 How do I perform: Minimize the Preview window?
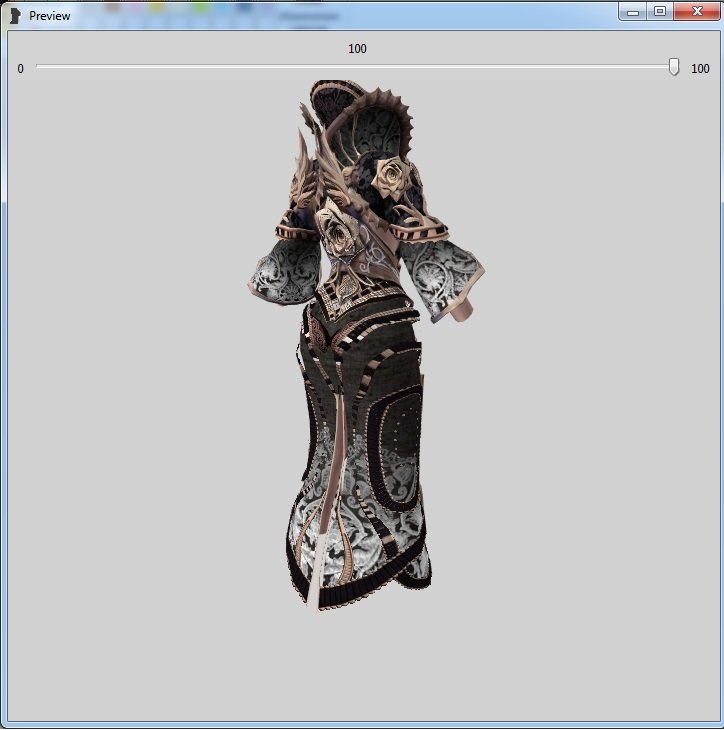(632, 12)
